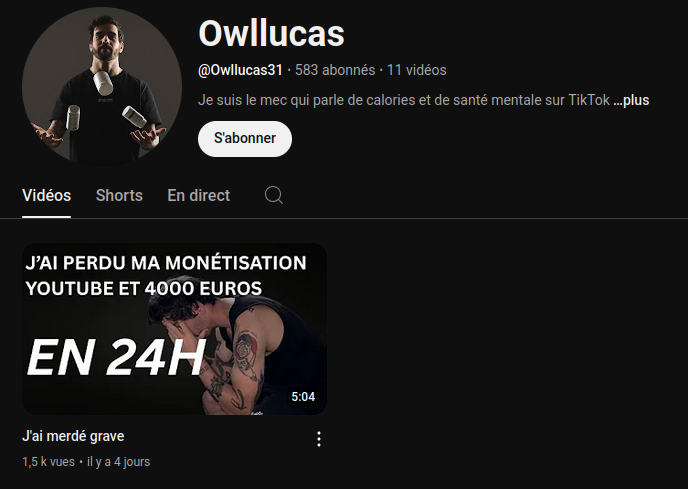Click the Owllucas round profile avatar

tap(102, 86)
